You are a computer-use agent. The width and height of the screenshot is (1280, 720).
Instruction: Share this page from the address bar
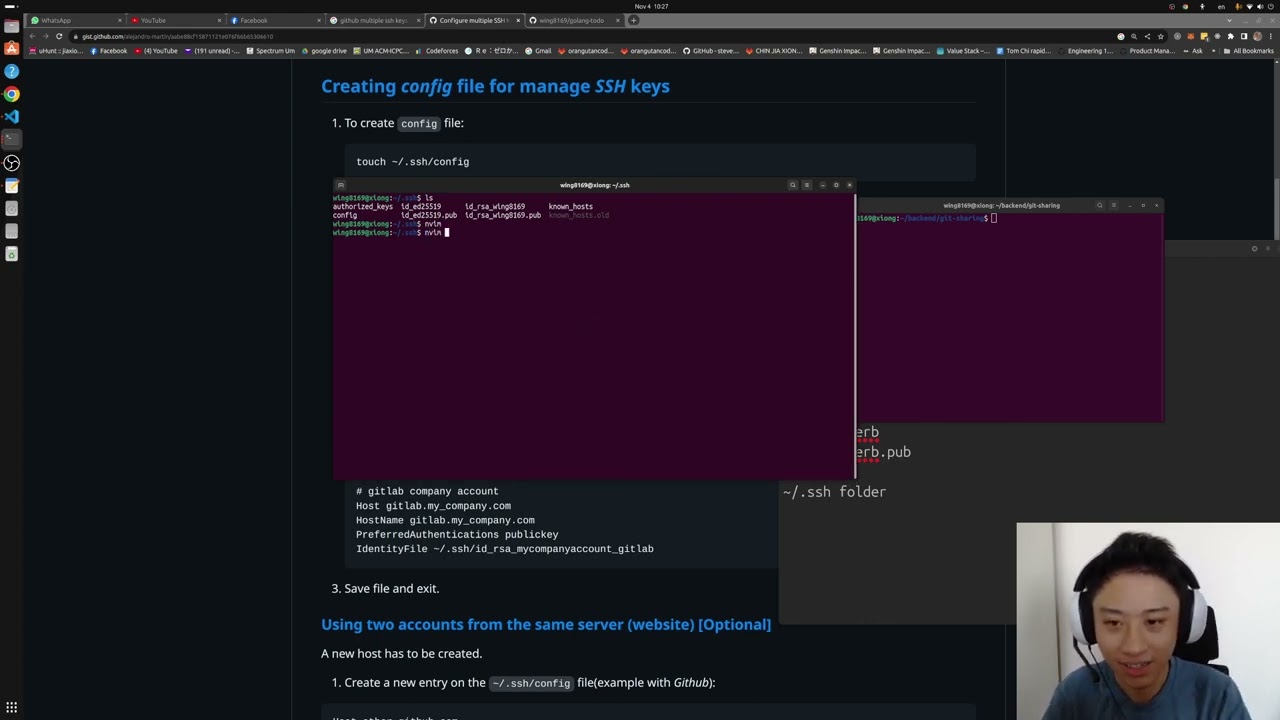pyautogui.click(x=1147, y=36)
